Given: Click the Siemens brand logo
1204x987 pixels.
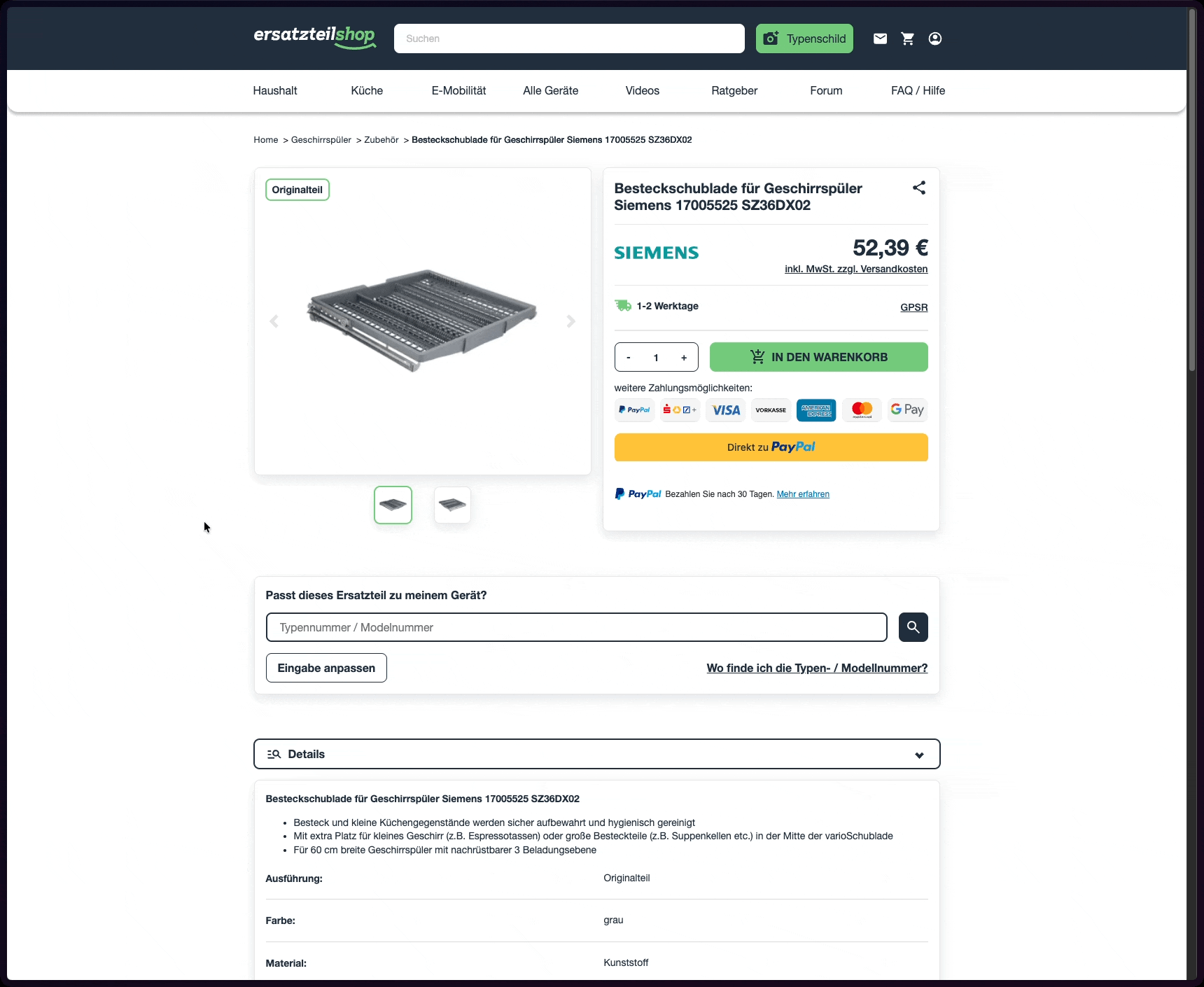Looking at the screenshot, I should pos(657,253).
